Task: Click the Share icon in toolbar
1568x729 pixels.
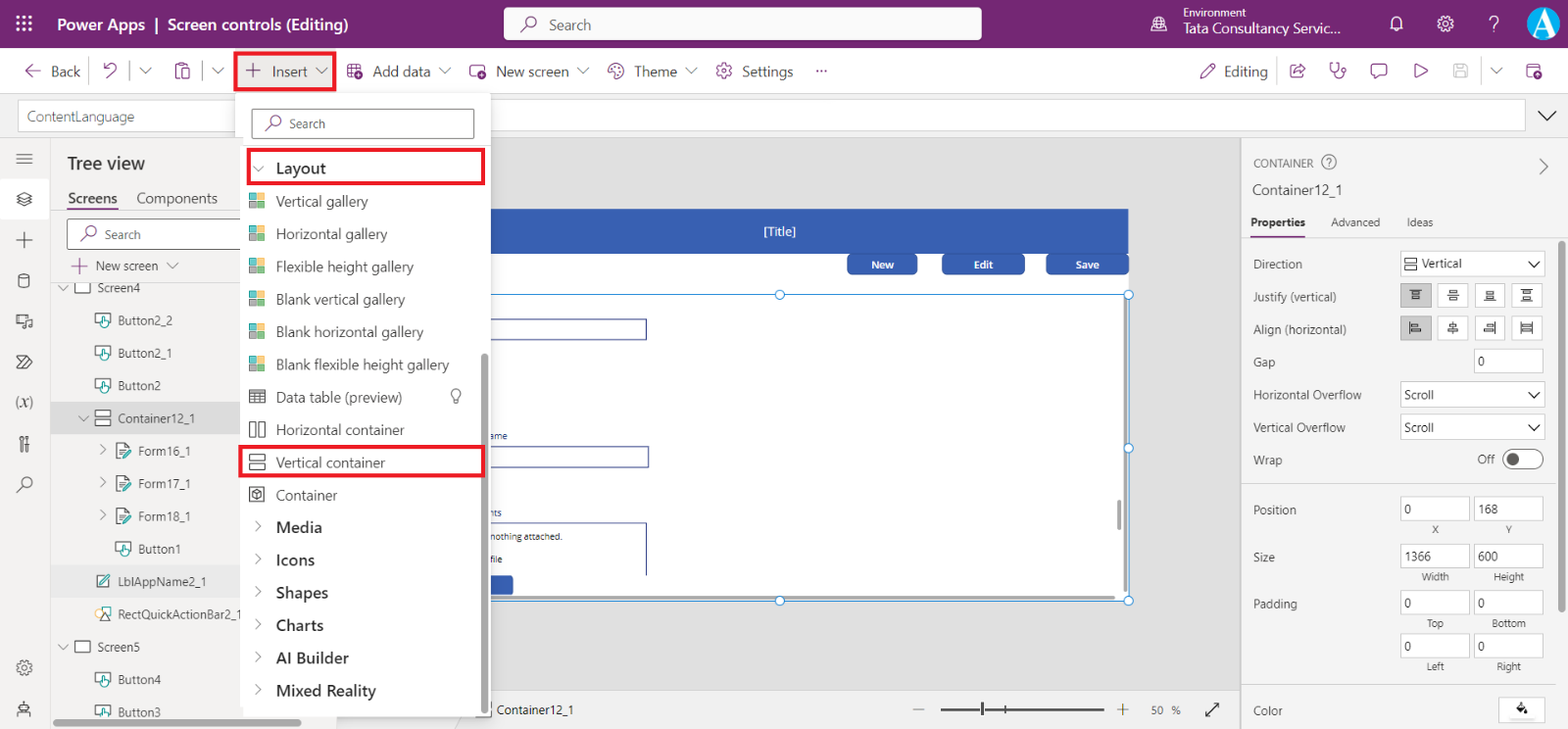Action: (1298, 71)
